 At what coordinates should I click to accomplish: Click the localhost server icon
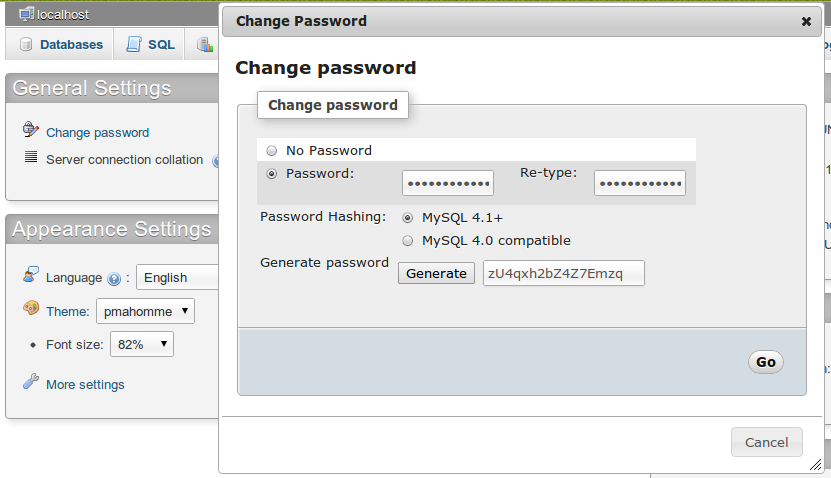pos(26,14)
